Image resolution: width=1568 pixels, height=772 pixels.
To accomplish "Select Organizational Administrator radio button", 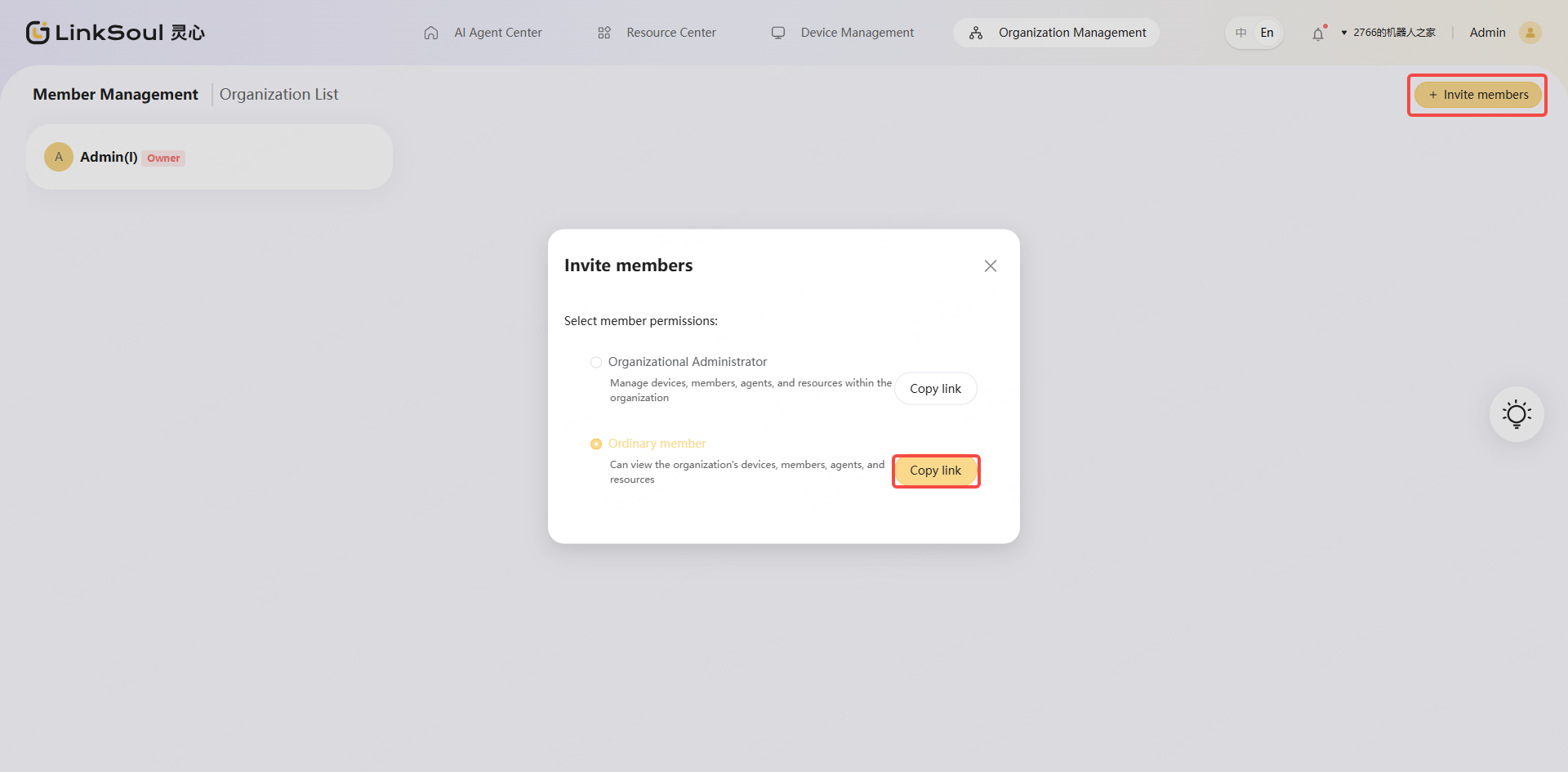I will 596,362.
